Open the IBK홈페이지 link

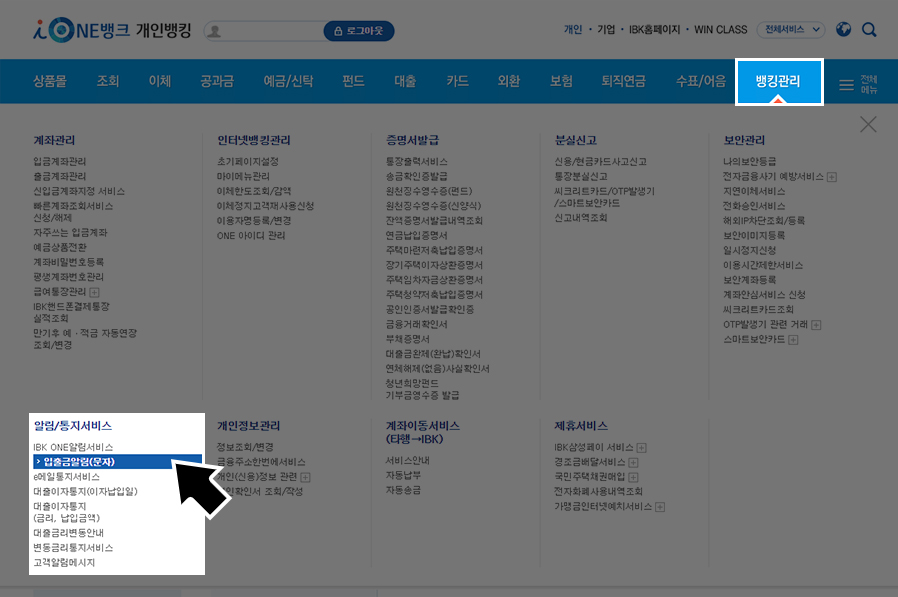point(655,29)
